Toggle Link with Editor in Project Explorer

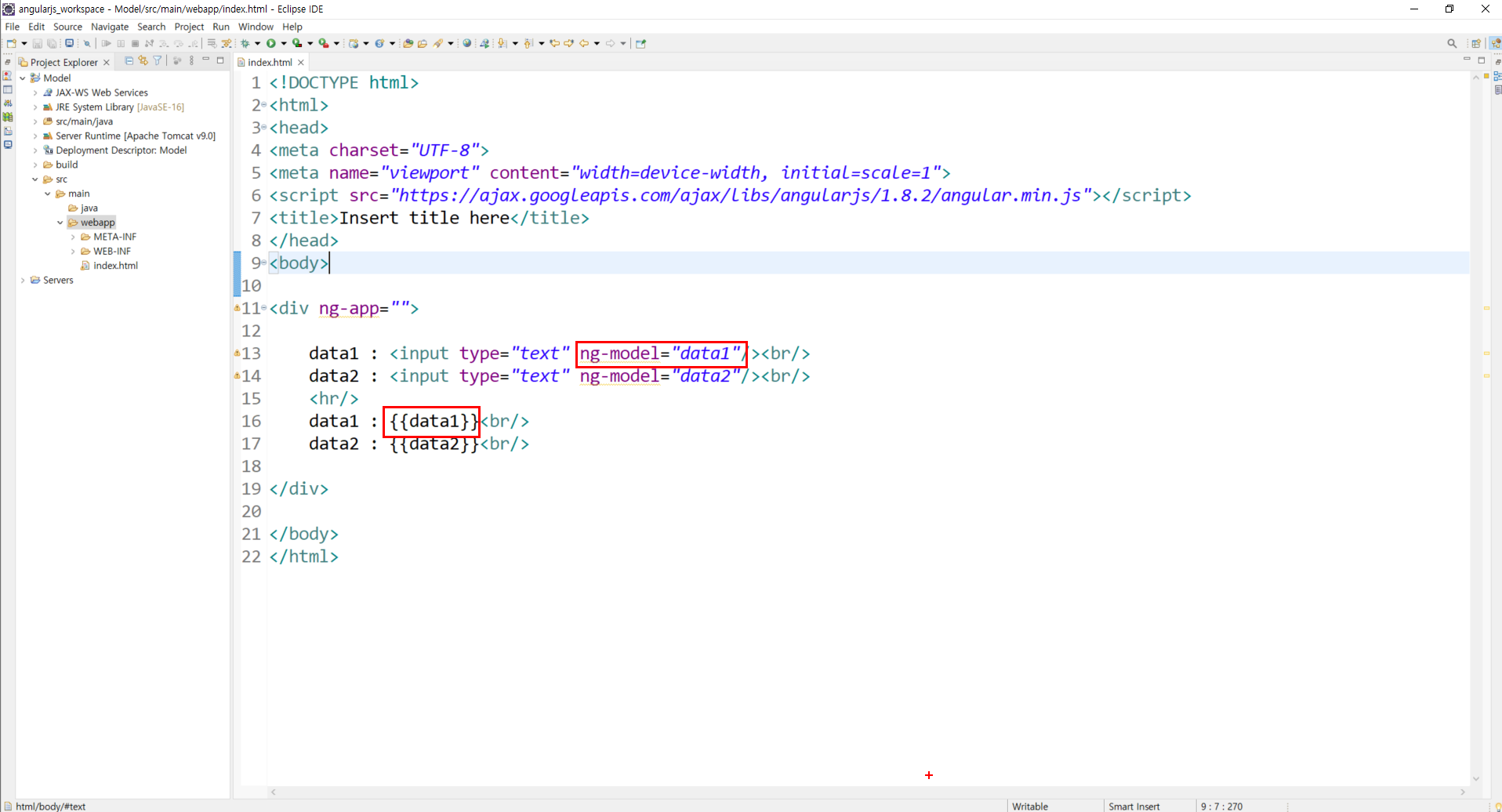[x=143, y=60]
